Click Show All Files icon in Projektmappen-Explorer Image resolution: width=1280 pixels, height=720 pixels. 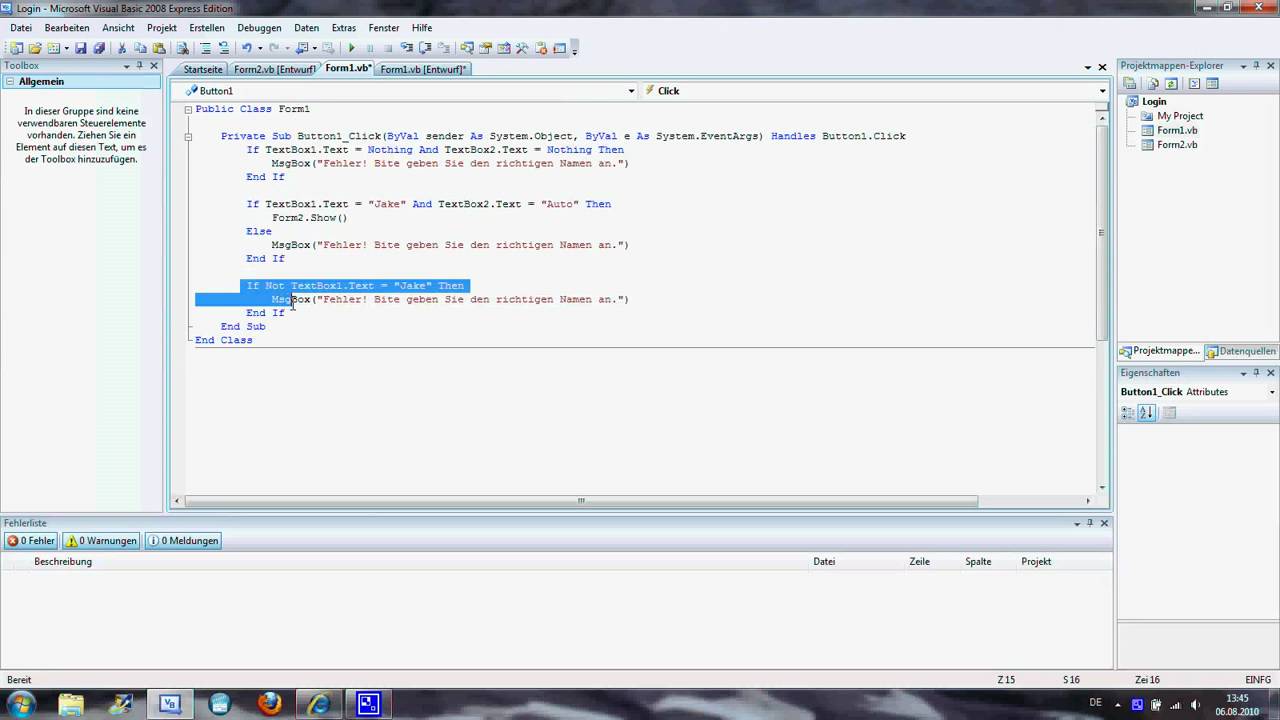click(x=1152, y=84)
